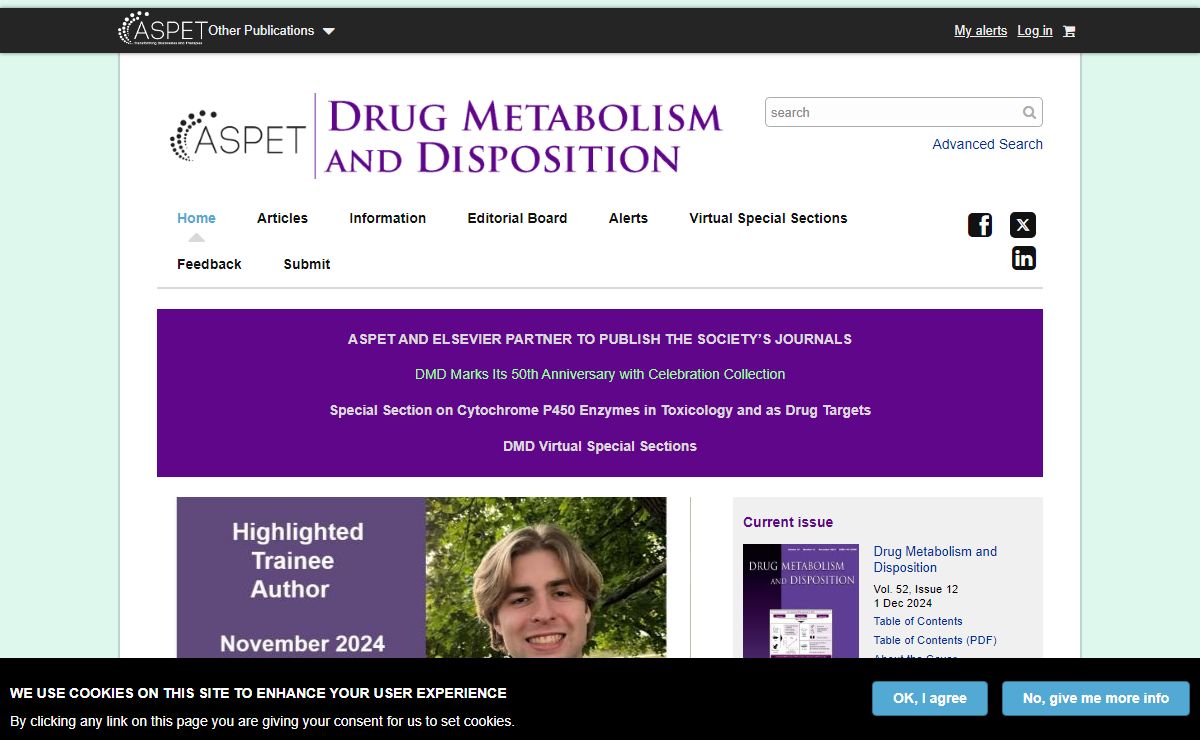Open the Alerts menu item
This screenshot has width=1200, height=740.
click(628, 218)
